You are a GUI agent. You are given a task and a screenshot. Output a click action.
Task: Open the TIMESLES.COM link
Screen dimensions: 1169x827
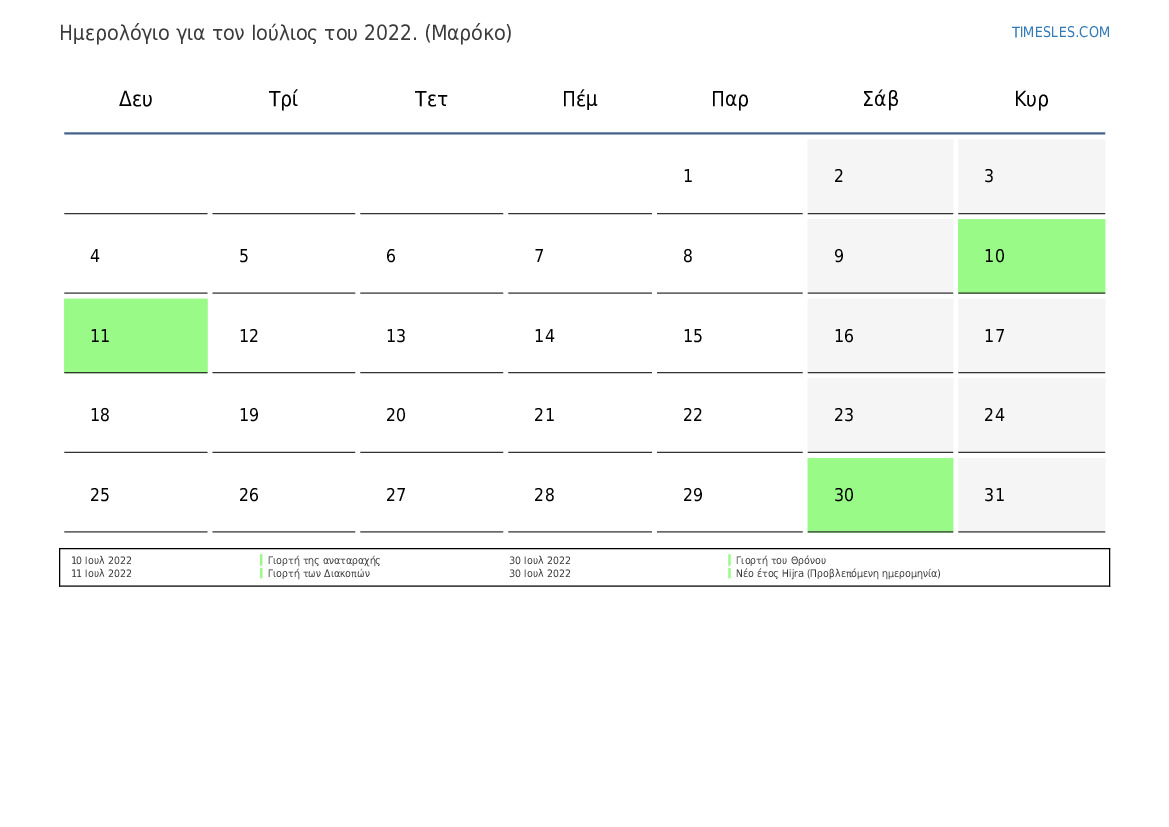click(x=1060, y=32)
